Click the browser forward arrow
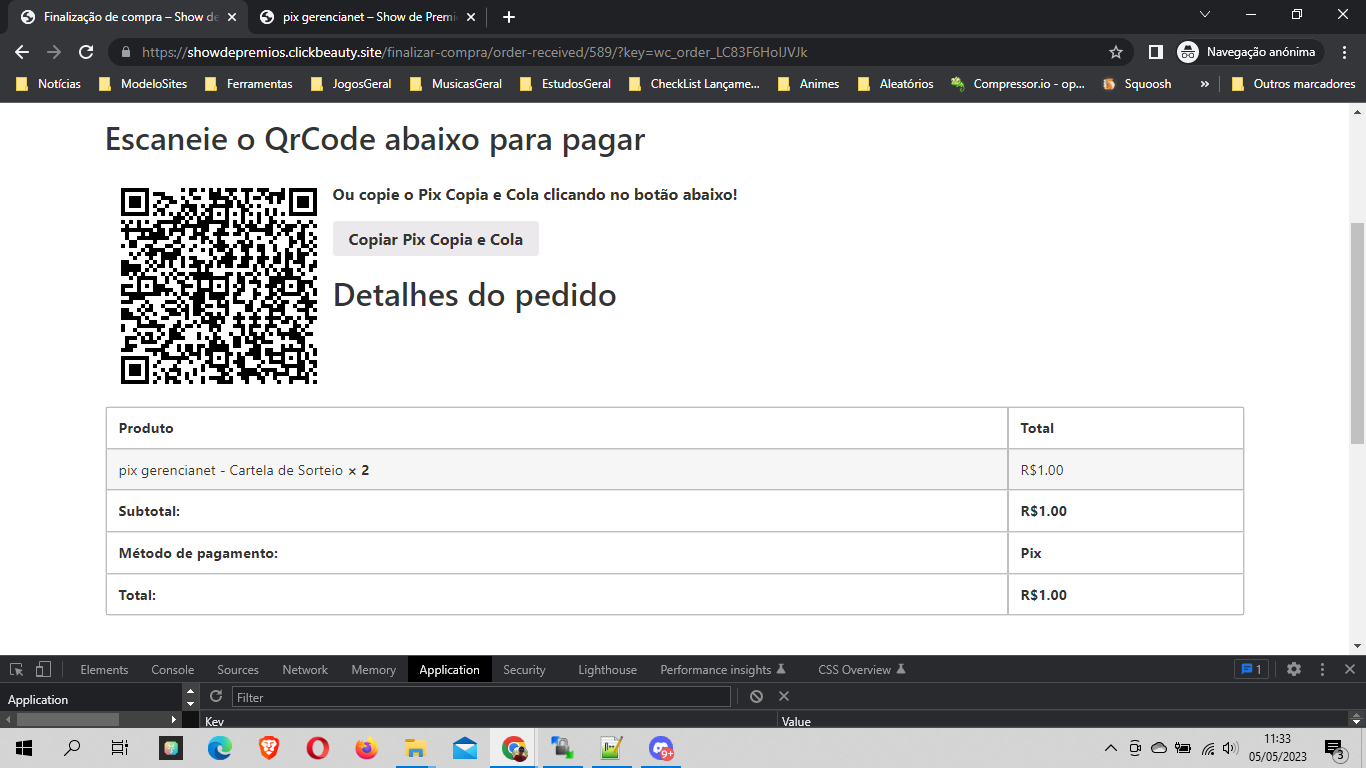The image size is (1366, 768). (x=54, y=52)
